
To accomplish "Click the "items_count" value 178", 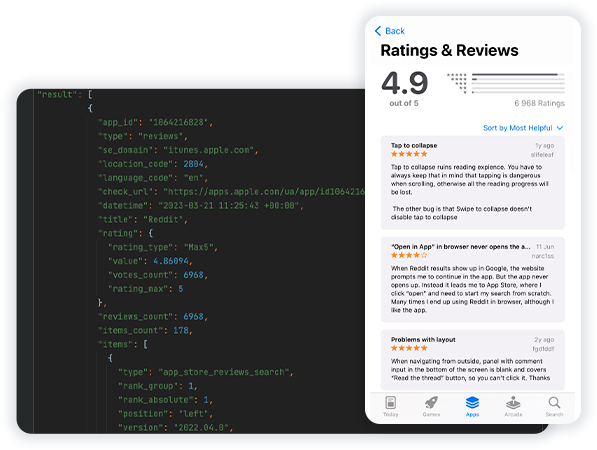I will (181, 330).
